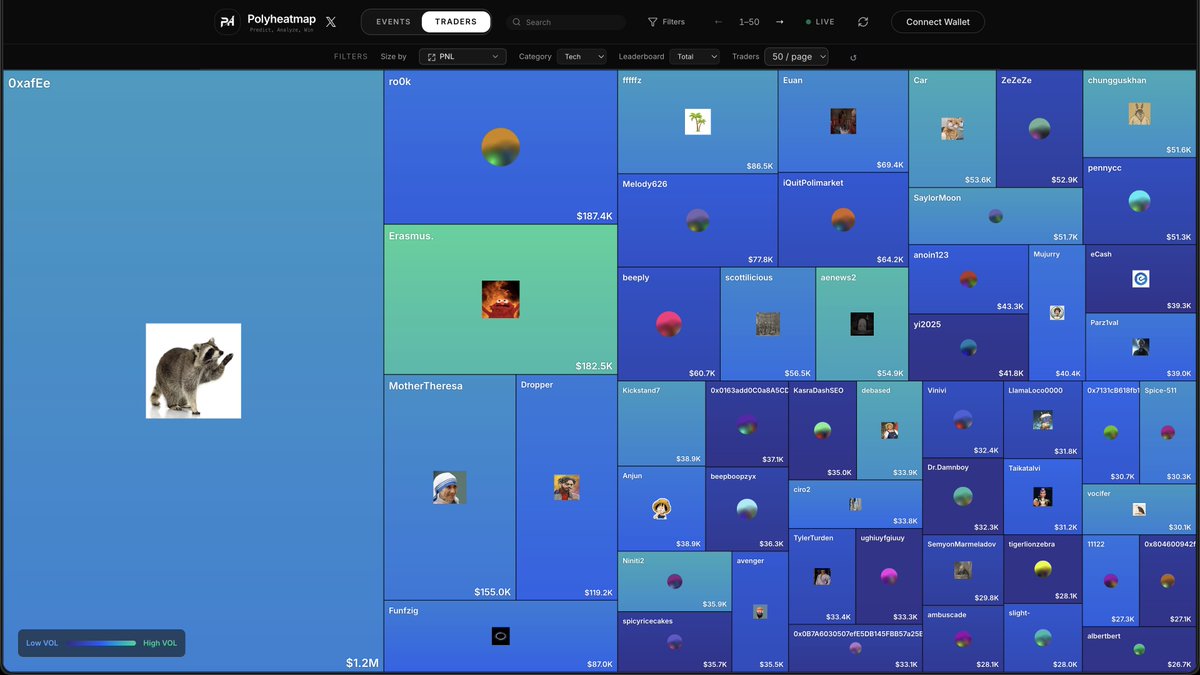The width and height of the screenshot is (1200, 675).
Task: Click LlamaLoco0000 avatar
Action: point(1043,420)
